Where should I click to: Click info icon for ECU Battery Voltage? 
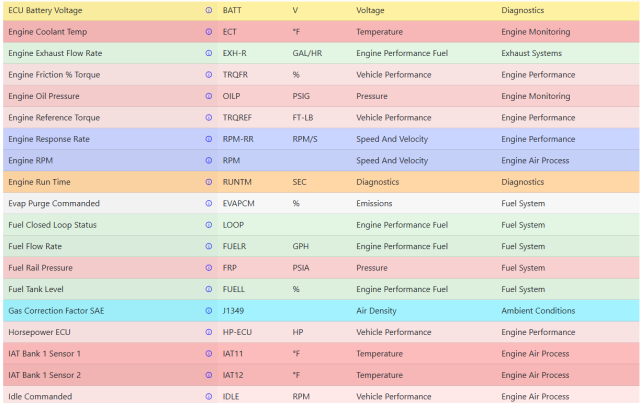click(x=209, y=10)
